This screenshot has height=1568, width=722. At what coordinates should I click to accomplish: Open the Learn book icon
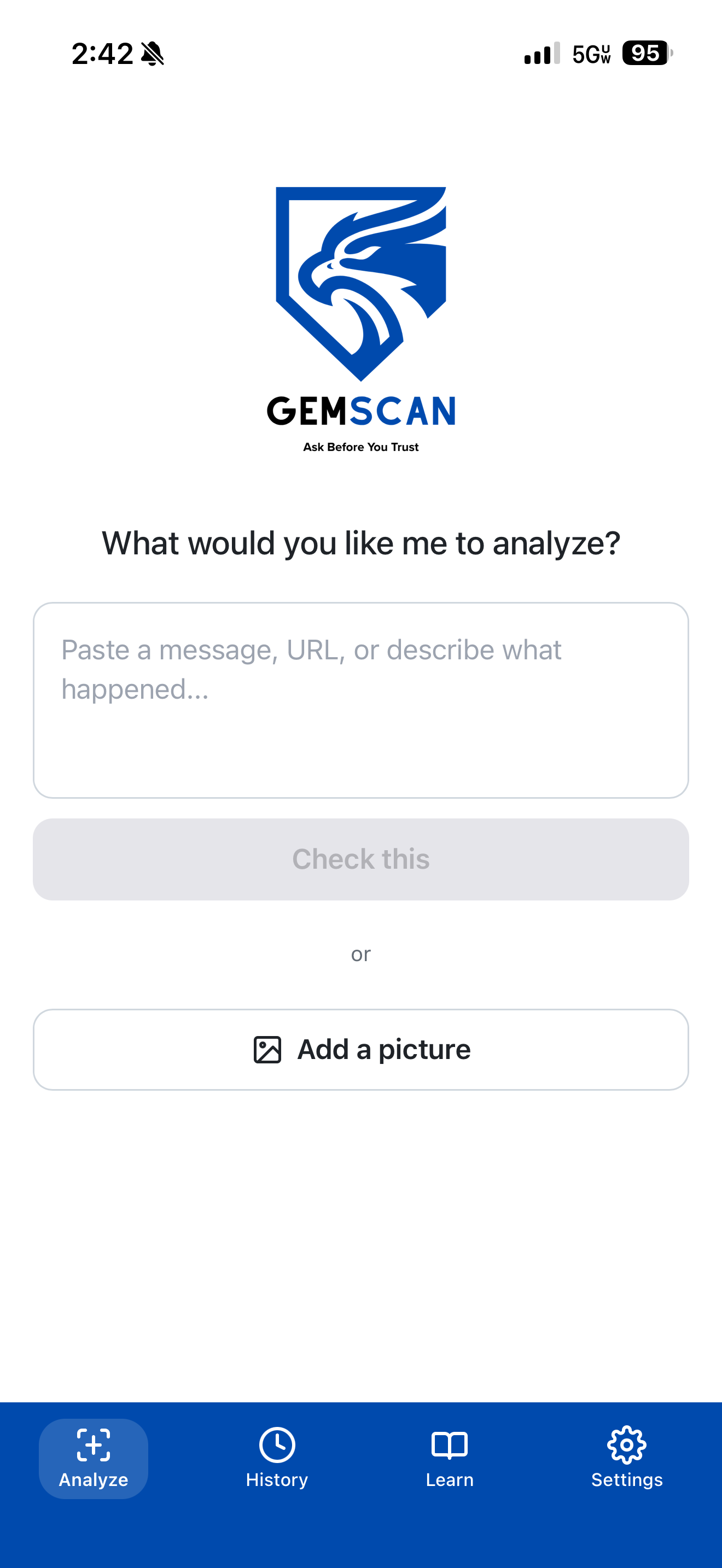(x=449, y=1445)
